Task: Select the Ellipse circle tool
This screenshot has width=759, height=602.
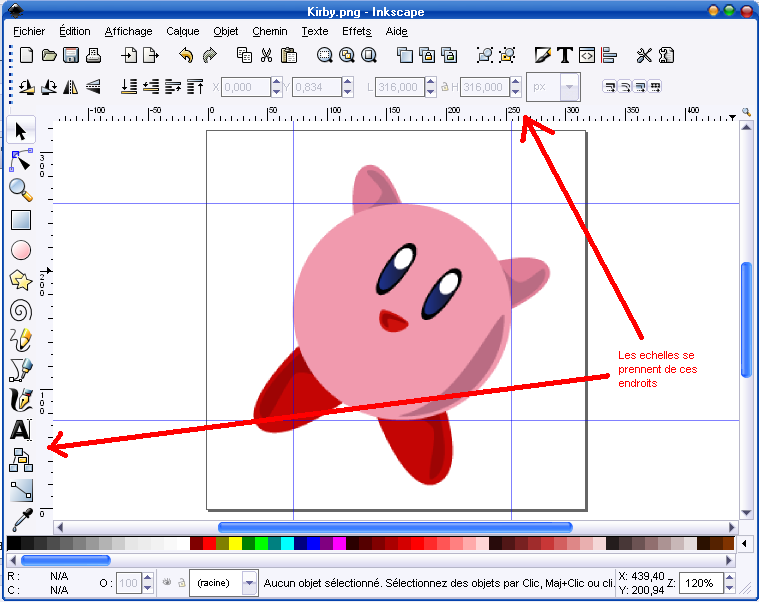Action: (21, 250)
